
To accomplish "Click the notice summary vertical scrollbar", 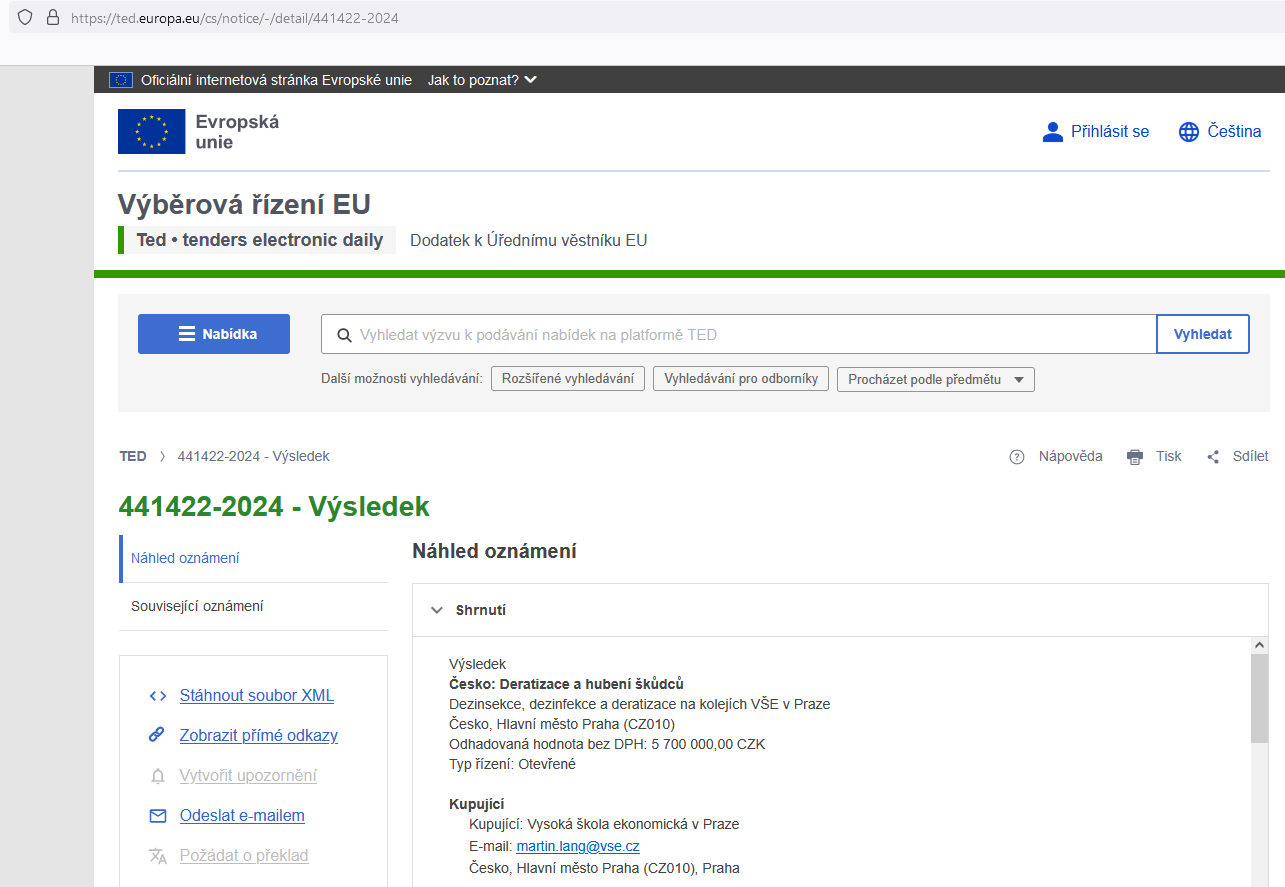I will coord(1259,700).
